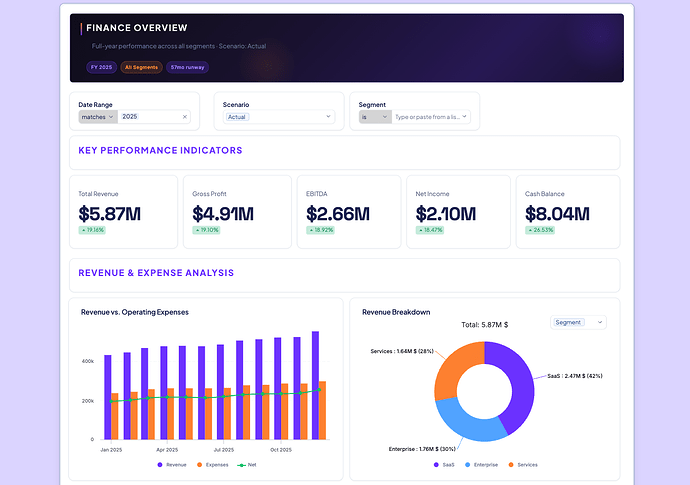
Task: Expand the Scenario Actual dropdown
Action: pos(279,117)
